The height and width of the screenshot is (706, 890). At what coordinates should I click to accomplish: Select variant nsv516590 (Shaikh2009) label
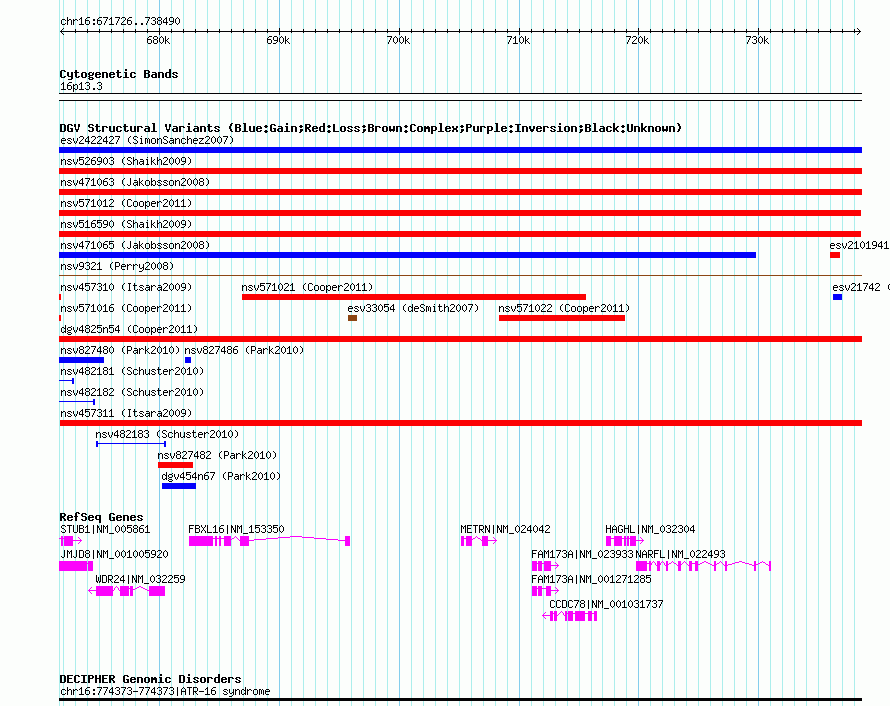coord(126,224)
